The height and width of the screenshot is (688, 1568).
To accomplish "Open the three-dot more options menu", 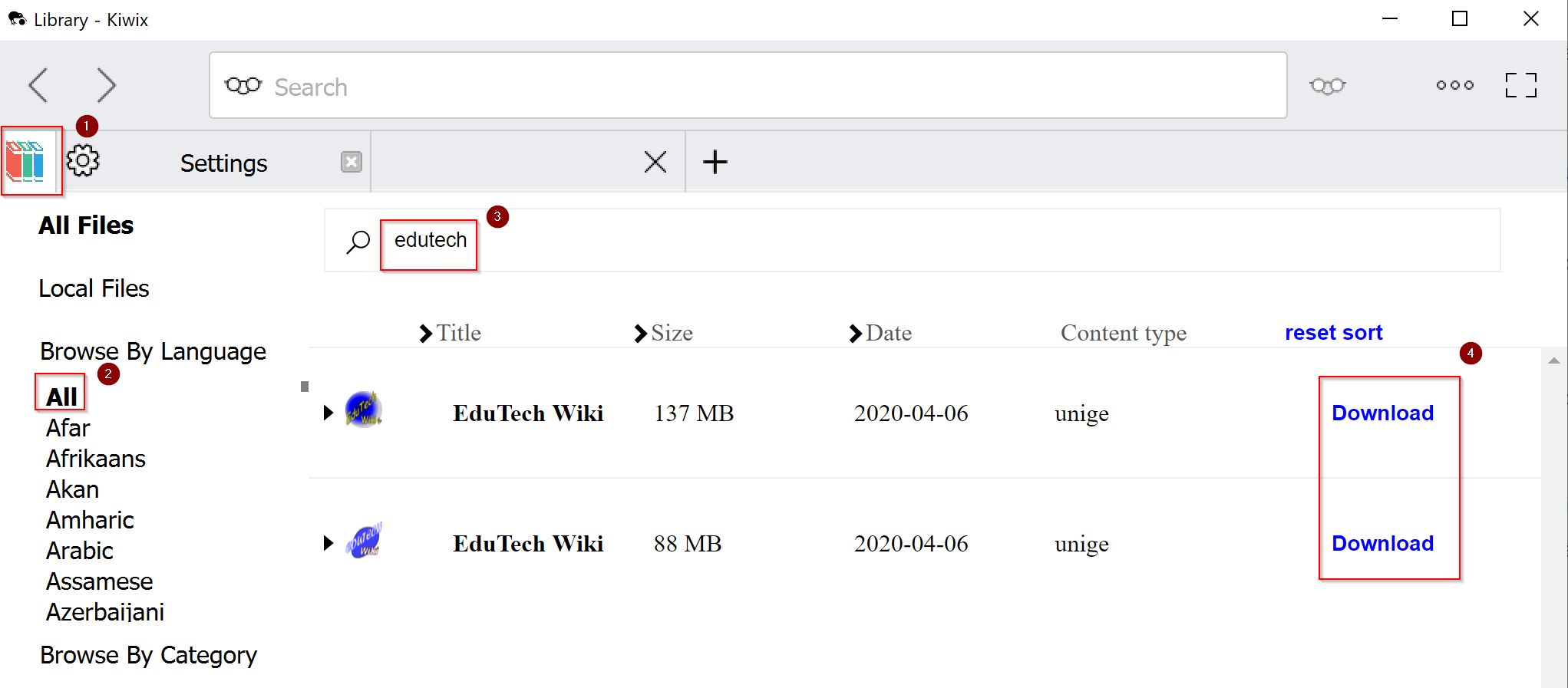I will point(1454,85).
